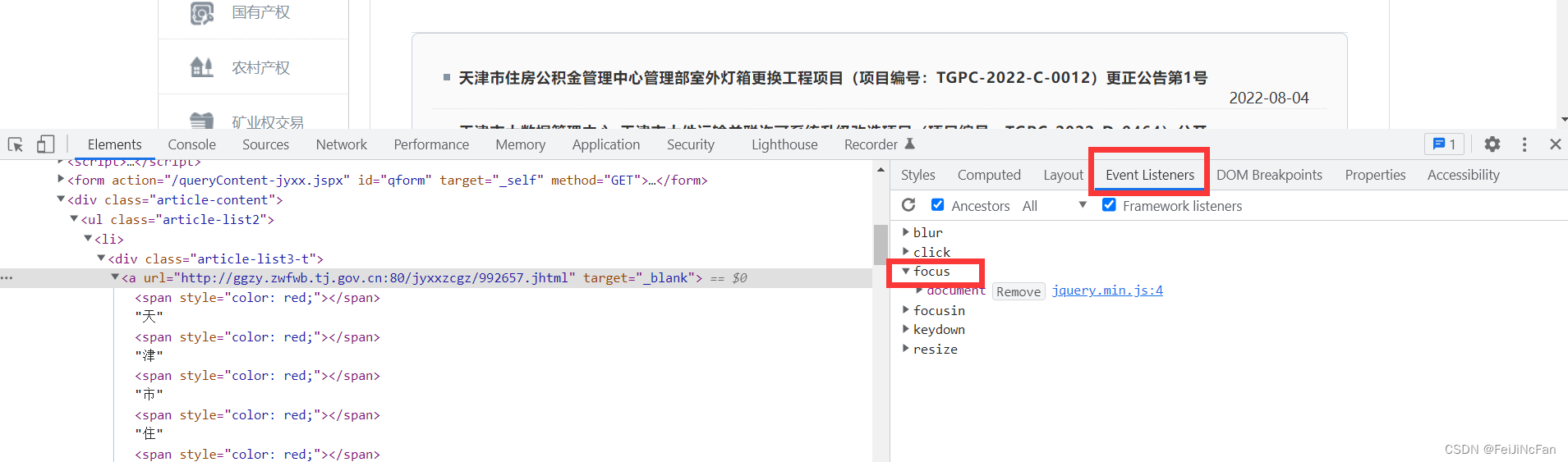Open the Performance tab
The width and height of the screenshot is (1568, 462).
coord(431,144)
